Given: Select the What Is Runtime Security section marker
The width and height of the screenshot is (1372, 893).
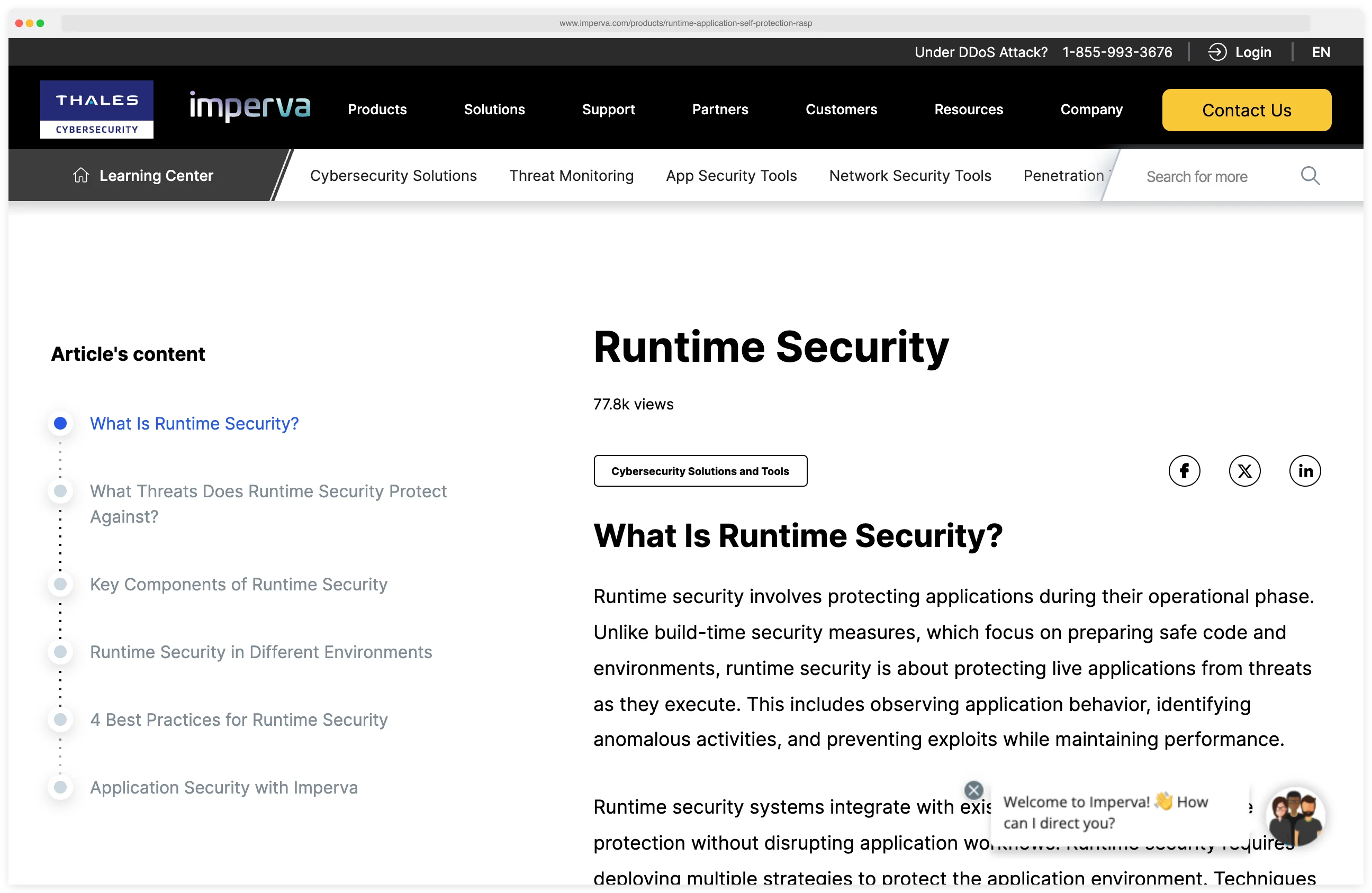Looking at the screenshot, I should click(x=60, y=423).
